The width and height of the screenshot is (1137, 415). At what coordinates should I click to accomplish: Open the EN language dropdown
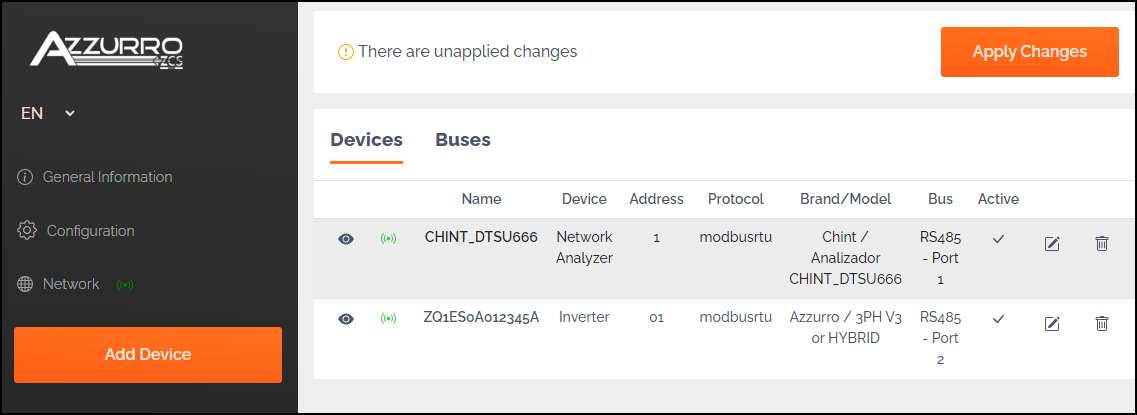tap(48, 113)
